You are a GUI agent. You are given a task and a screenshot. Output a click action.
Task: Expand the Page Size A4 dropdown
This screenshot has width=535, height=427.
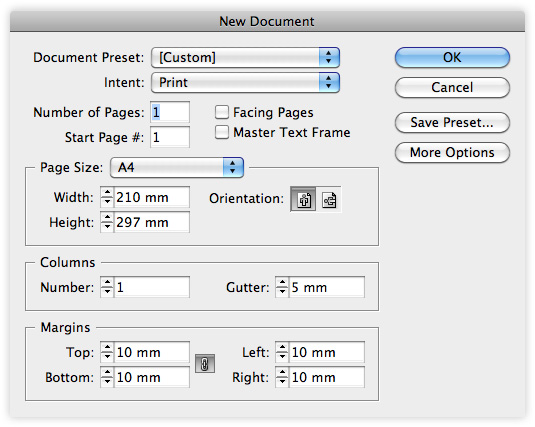coord(177,167)
